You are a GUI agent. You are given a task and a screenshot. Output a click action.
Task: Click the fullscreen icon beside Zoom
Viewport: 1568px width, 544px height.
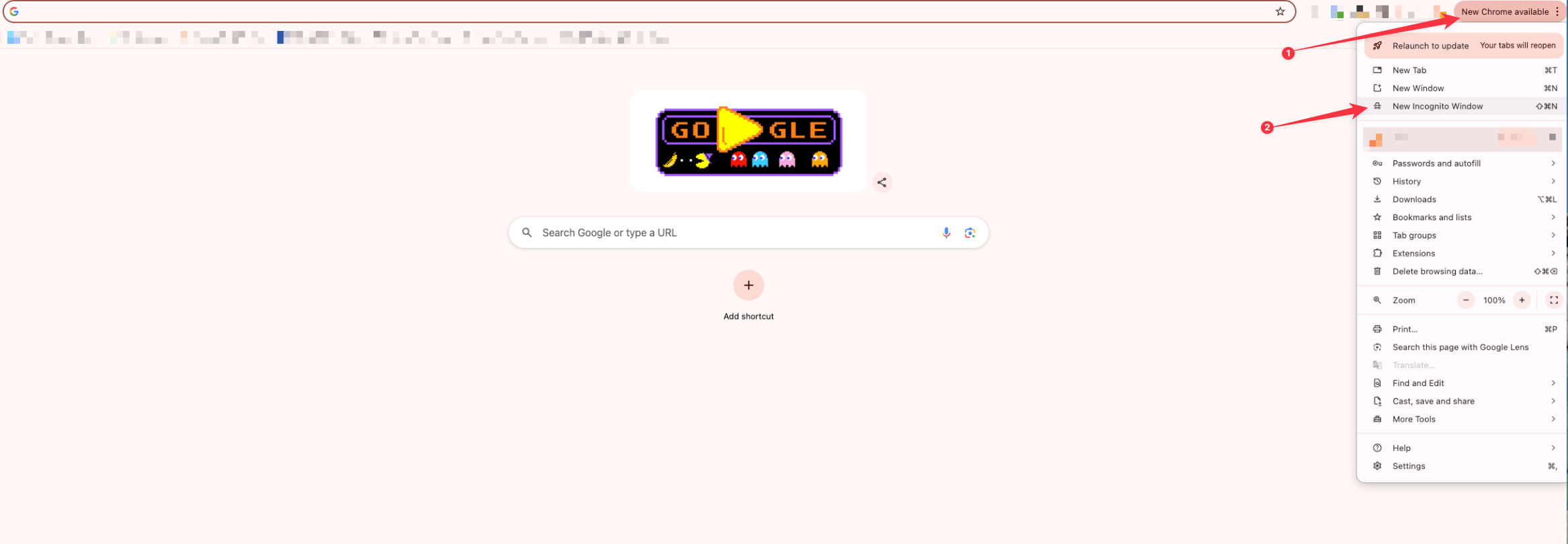pos(1553,300)
